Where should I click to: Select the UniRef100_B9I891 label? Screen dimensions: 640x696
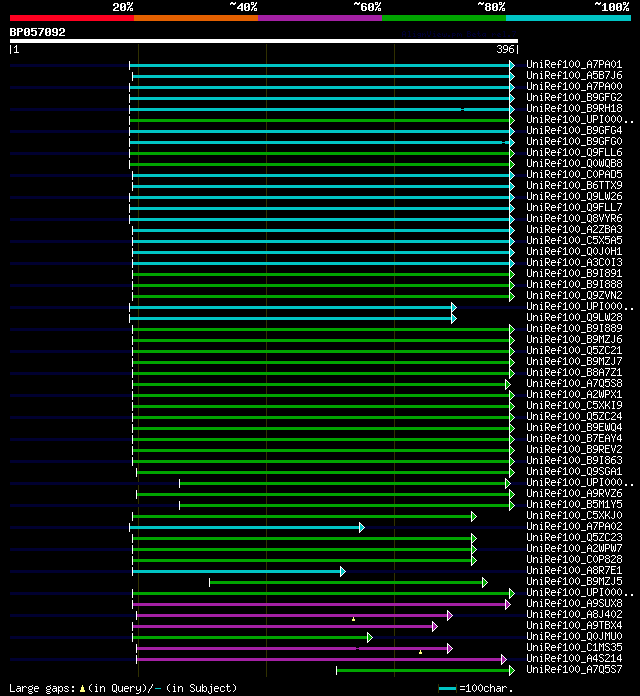(574, 273)
